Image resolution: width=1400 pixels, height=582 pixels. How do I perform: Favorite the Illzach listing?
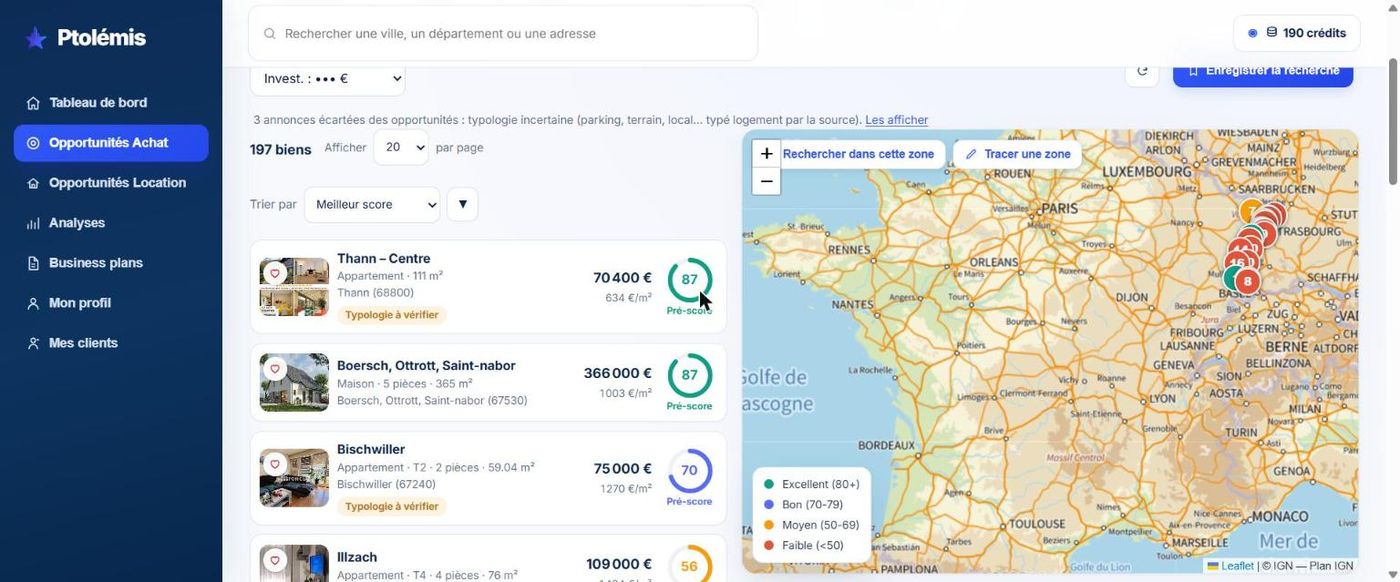[275, 560]
